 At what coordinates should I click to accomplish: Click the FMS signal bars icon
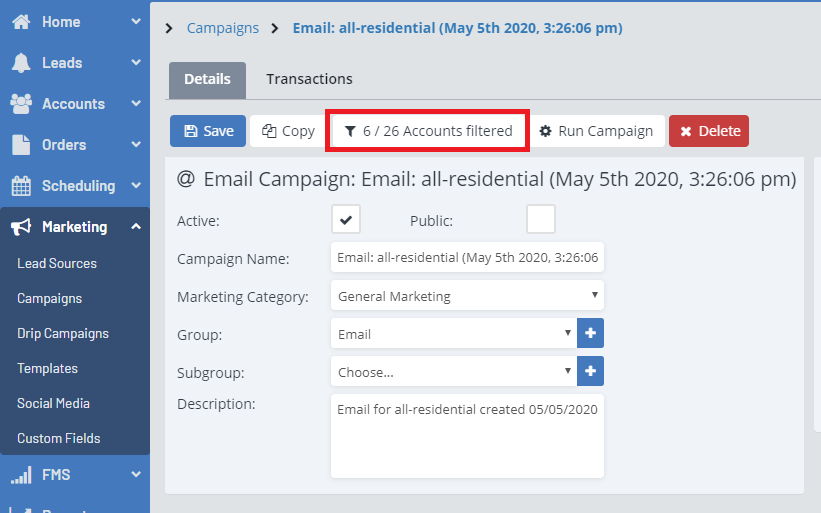point(21,475)
